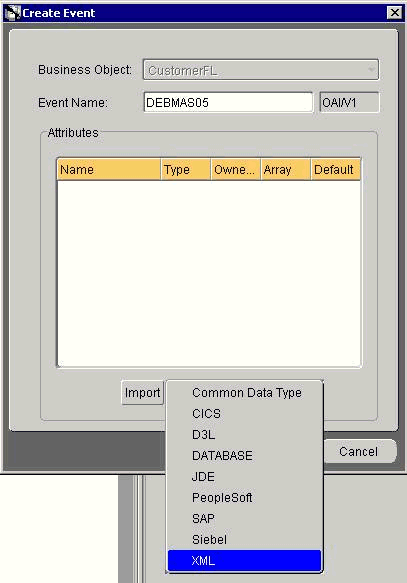Click the OAI/V1 version field
Screen dimensions: 407x583
pyautogui.click(x=349, y=102)
